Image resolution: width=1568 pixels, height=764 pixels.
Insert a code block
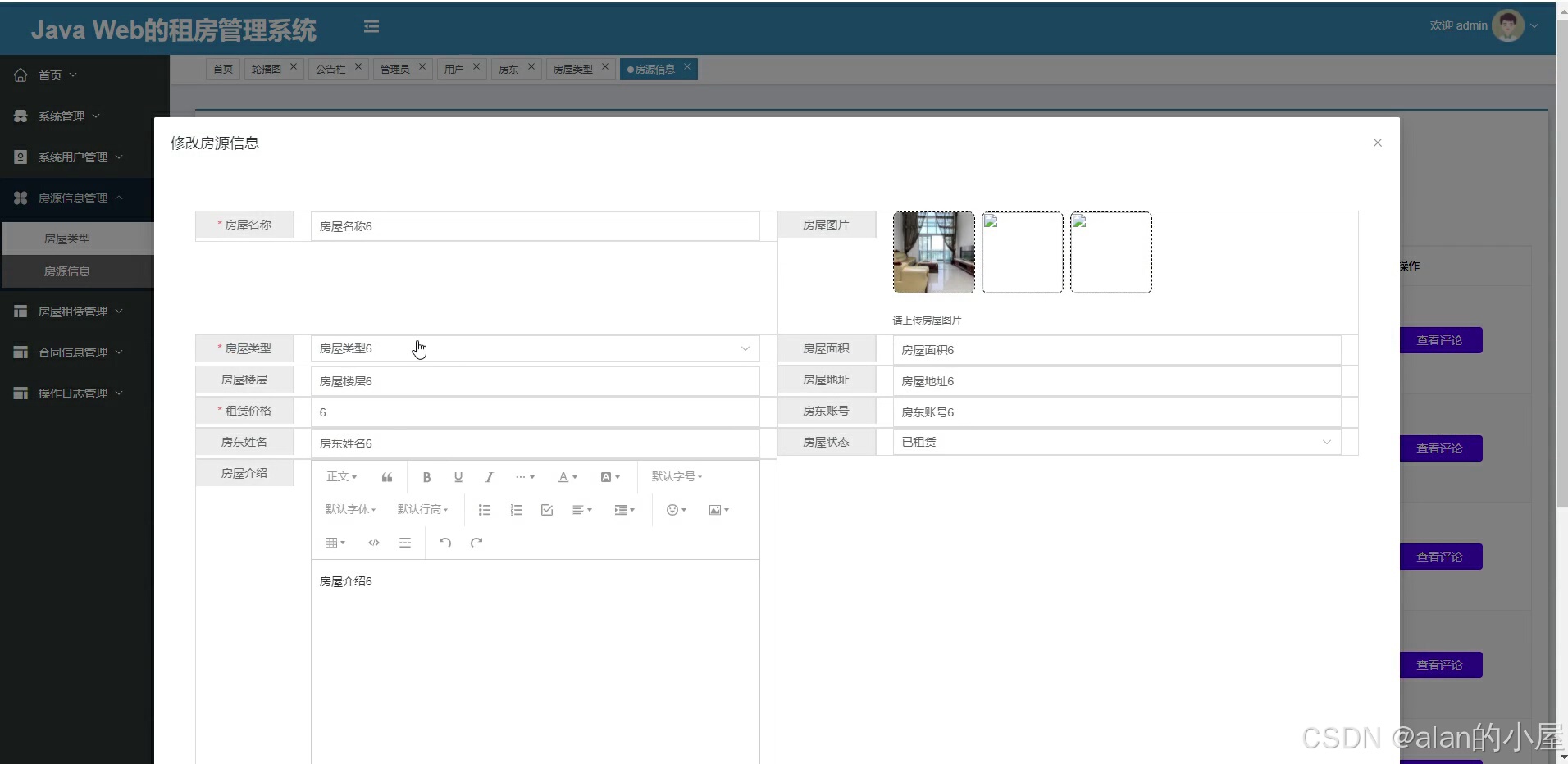click(374, 543)
